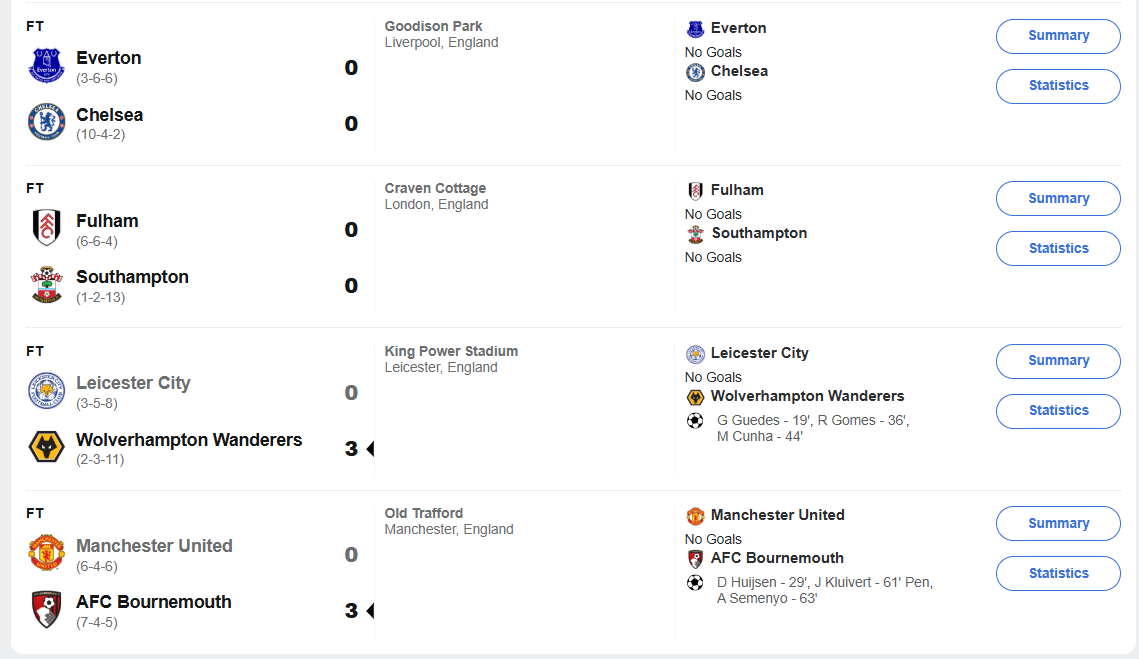Click the soccer ball icon beside Wolves goalscorers
Screen dimensions: 1139x659
point(695,421)
